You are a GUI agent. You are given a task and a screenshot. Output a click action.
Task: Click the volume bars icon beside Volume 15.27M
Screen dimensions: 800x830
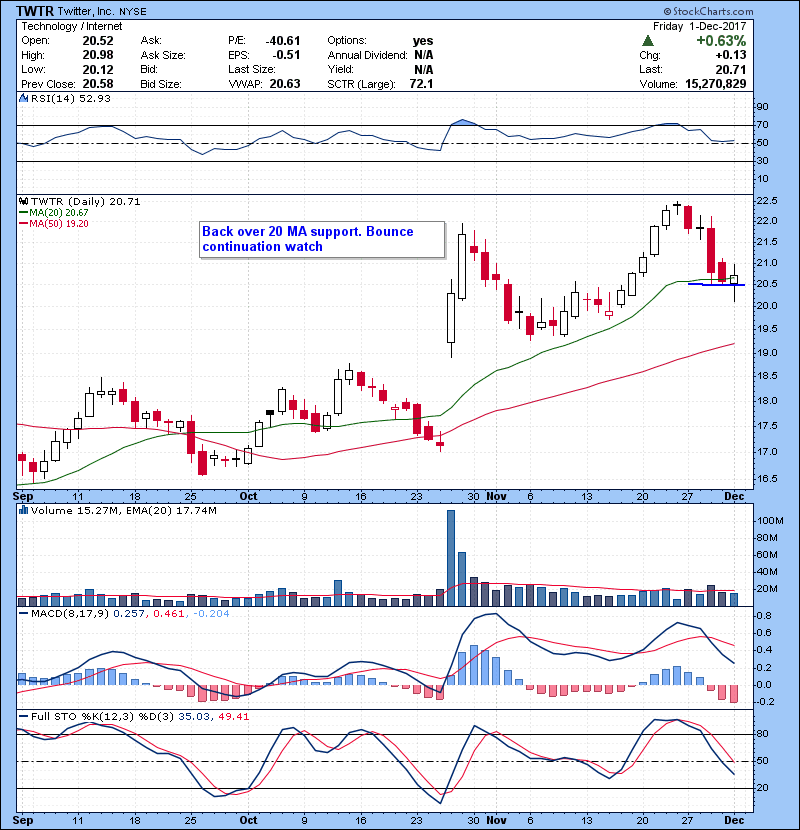coord(23,510)
